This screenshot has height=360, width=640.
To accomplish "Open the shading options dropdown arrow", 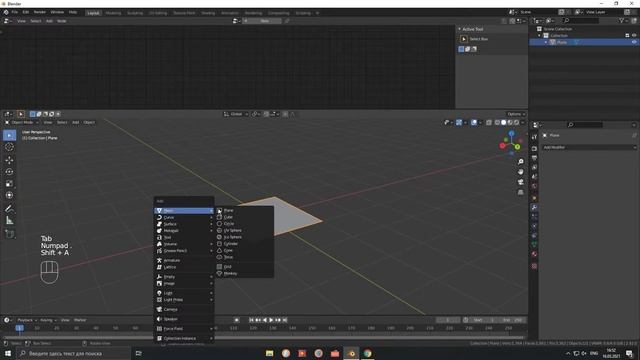I will (523, 122).
